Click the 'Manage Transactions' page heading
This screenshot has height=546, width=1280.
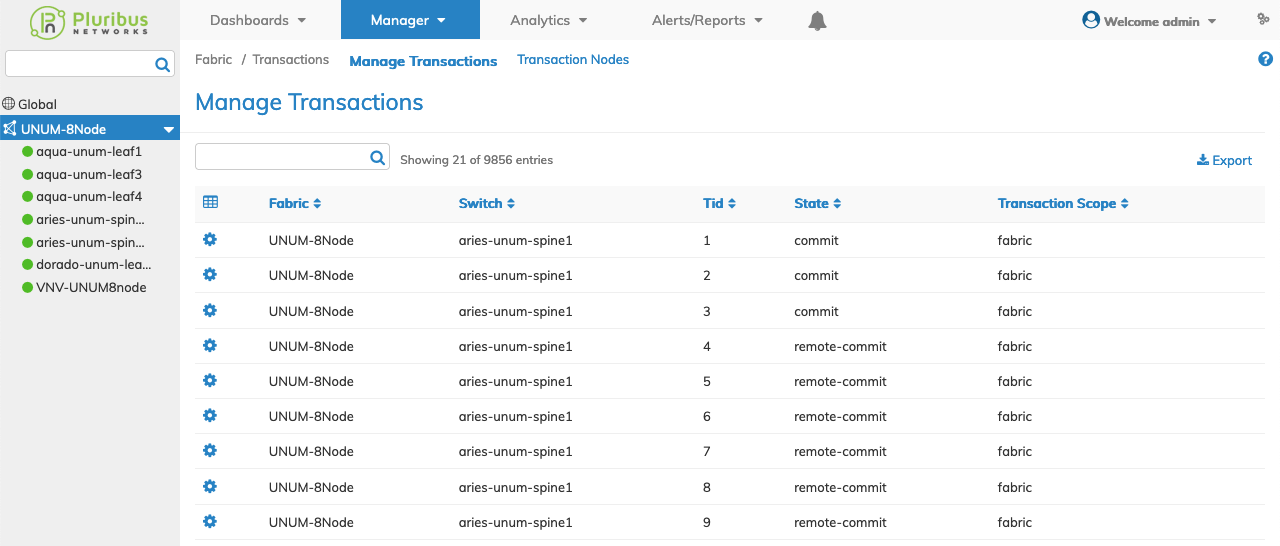tap(309, 102)
